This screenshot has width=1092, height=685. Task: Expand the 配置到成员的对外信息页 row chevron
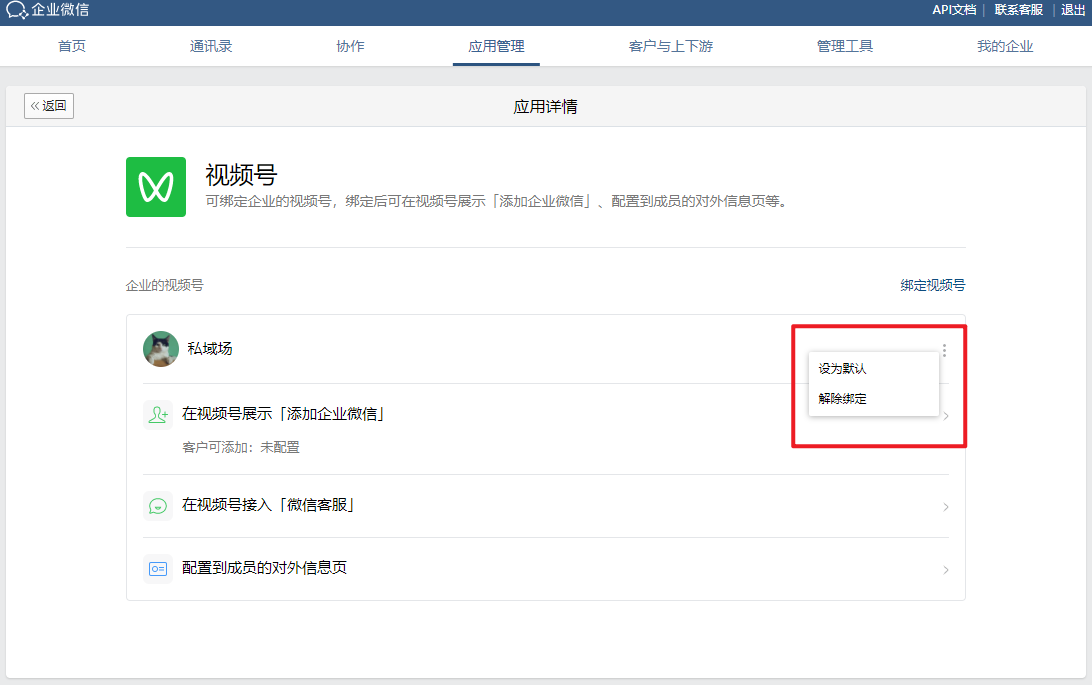(x=946, y=570)
